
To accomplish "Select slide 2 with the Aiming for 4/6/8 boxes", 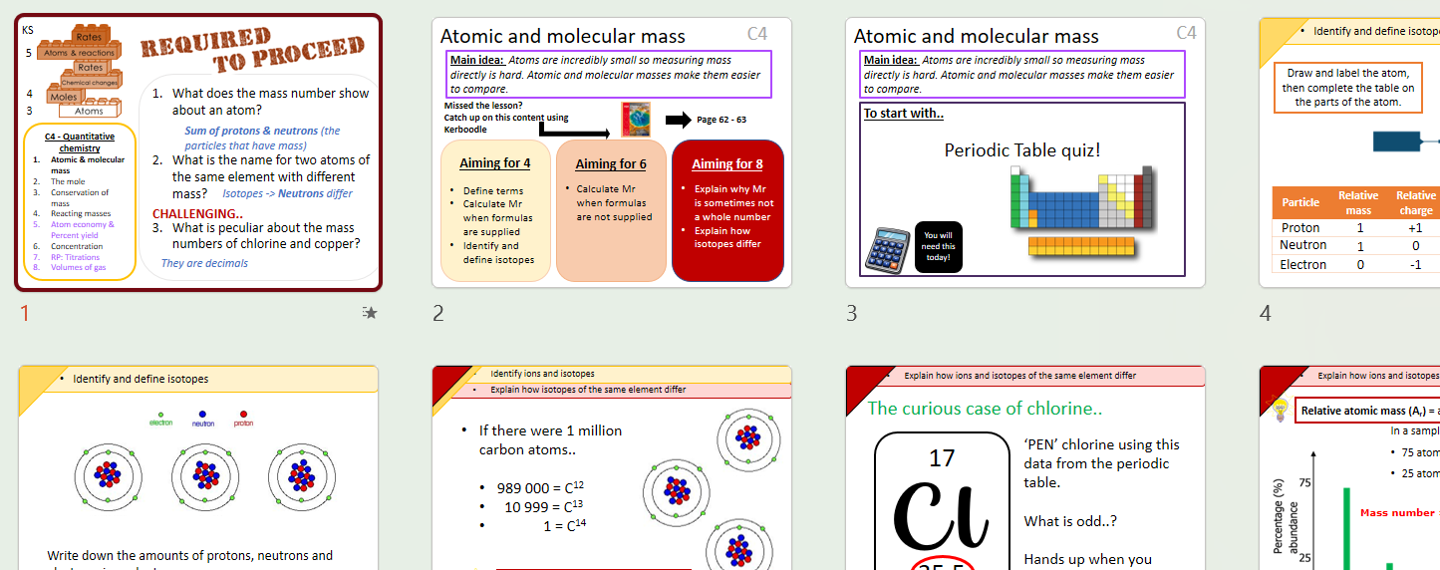I will 612,152.
